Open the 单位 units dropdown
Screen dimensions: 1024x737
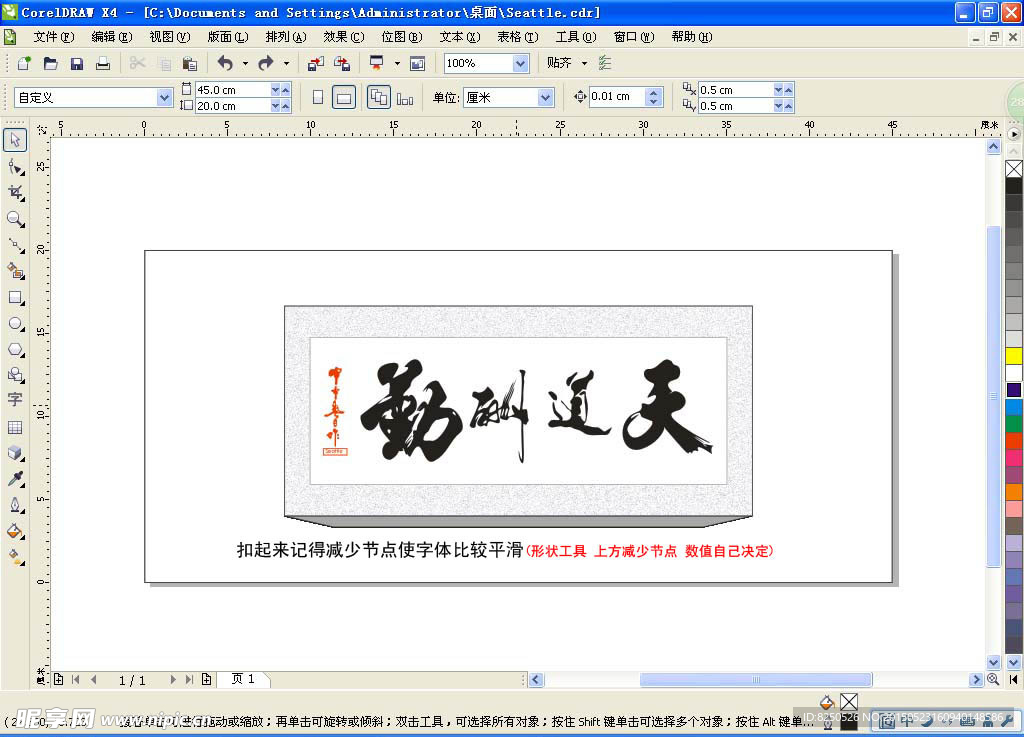coord(545,98)
